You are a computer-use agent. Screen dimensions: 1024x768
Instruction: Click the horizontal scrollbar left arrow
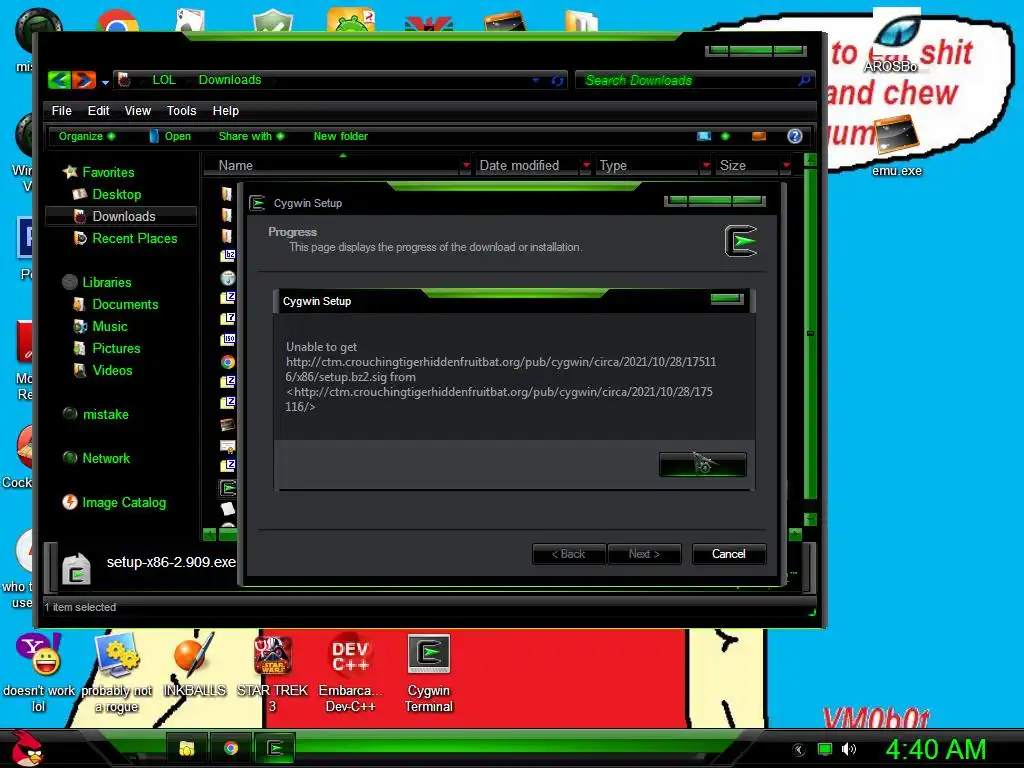pyautogui.click(x=209, y=535)
